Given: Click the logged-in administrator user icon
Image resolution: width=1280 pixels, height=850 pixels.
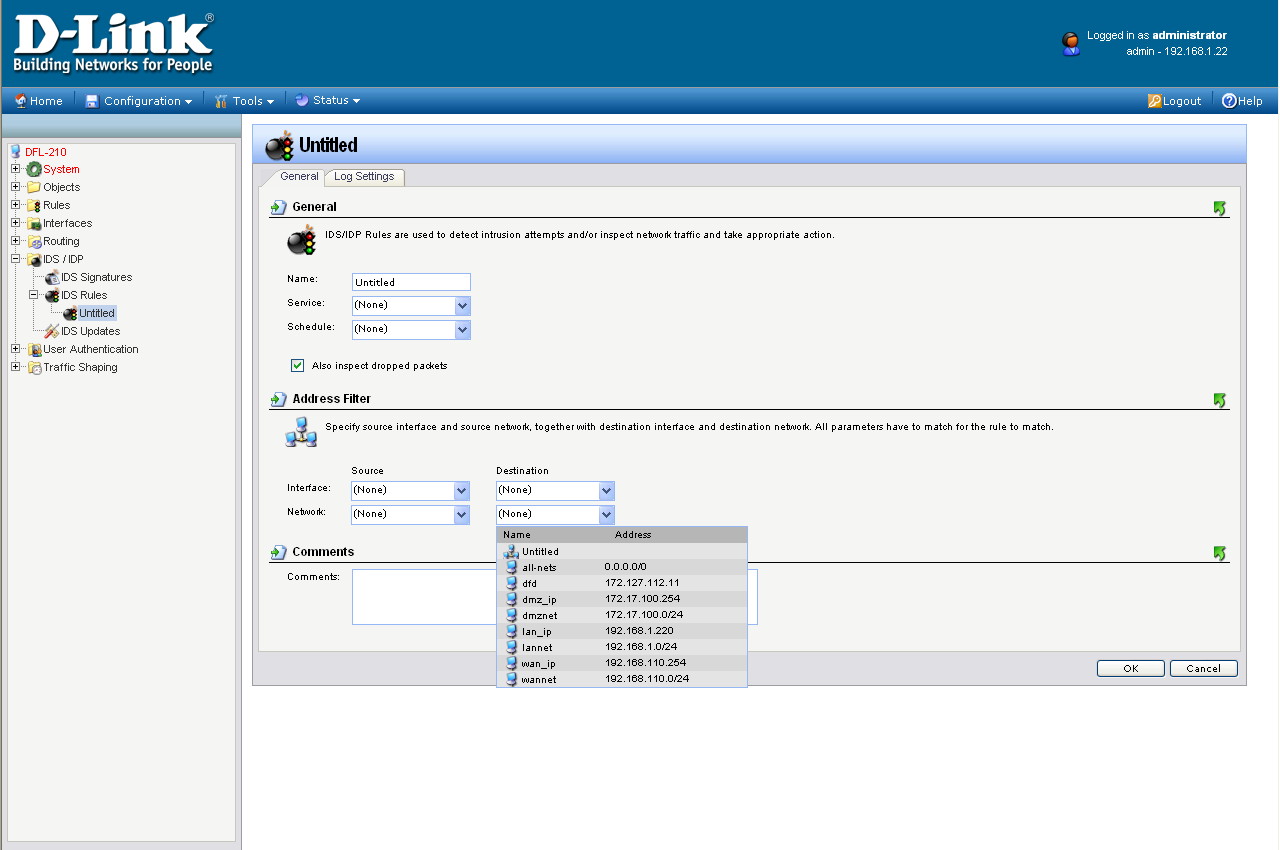Looking at the screenshot, I should (x=1071, y=43).
